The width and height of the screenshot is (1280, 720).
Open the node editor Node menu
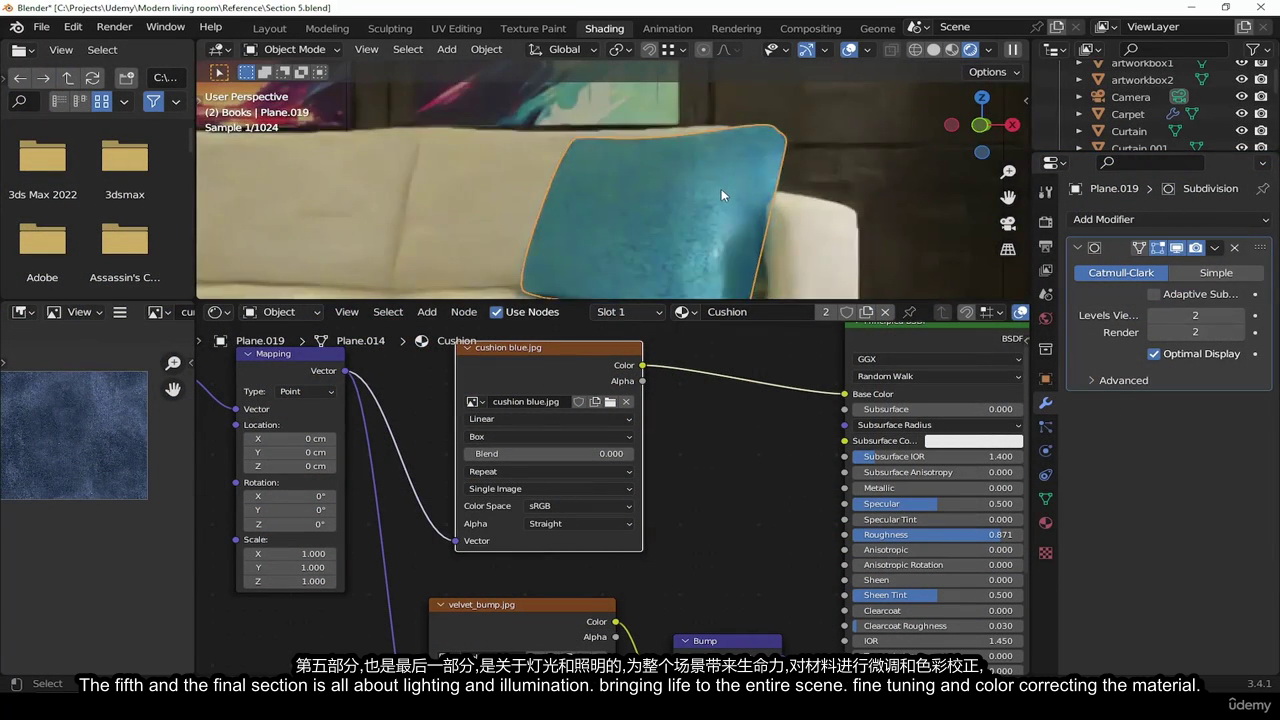[x=464, y=312]
